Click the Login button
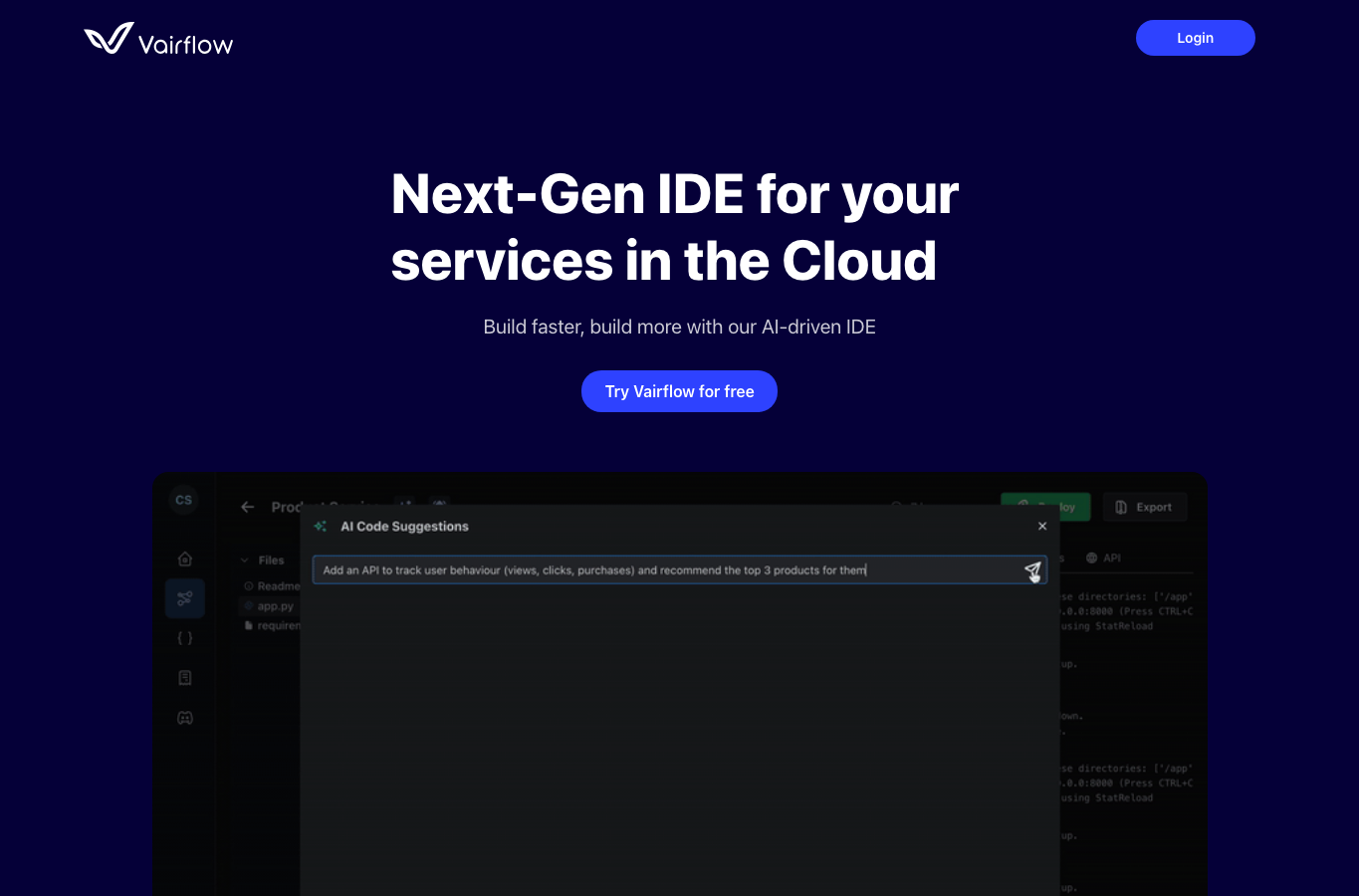Image resolution: width=1359 pixels, height=896 pixels. tap(1195, 38)
